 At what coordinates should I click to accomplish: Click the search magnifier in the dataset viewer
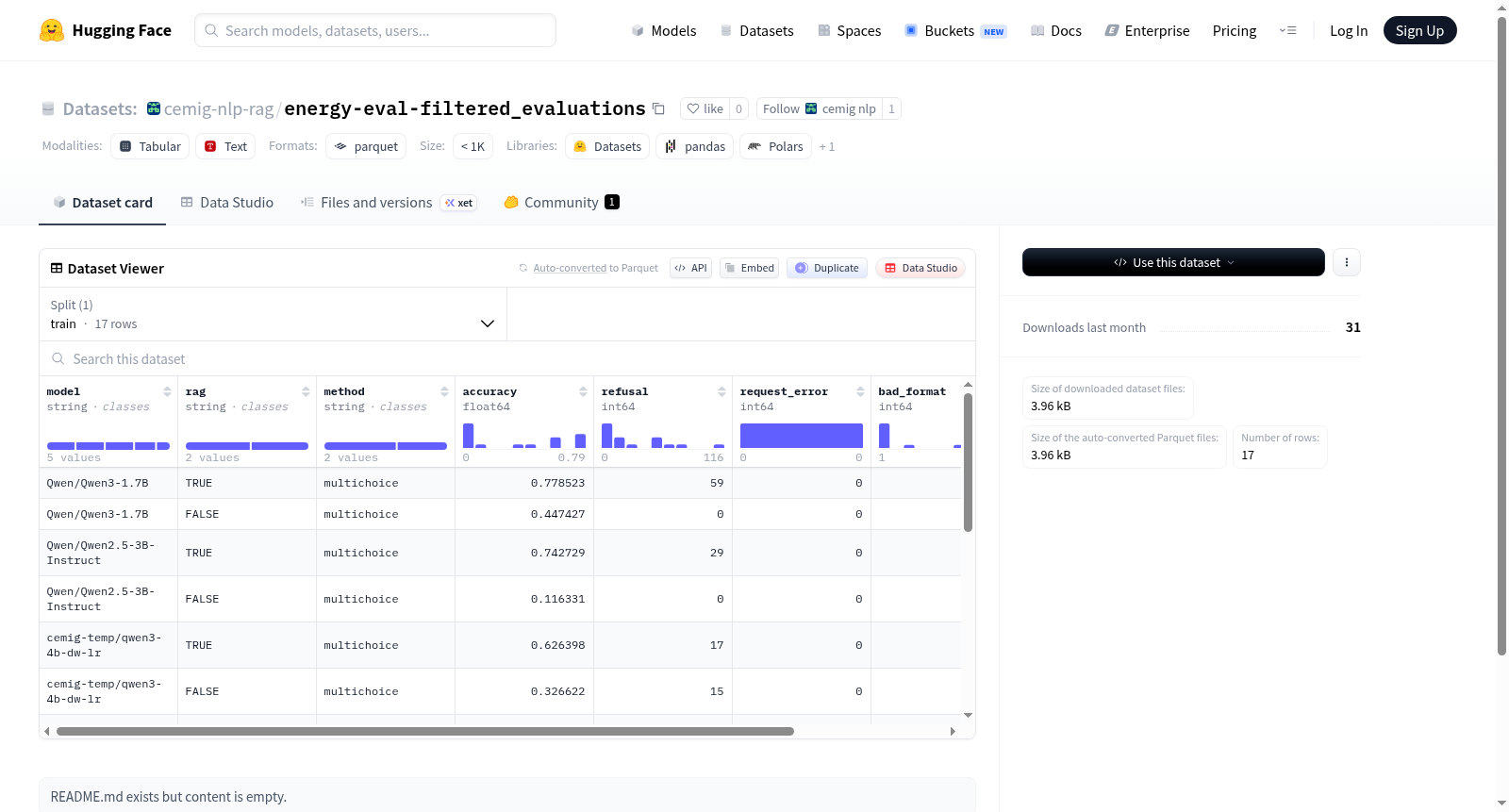point(58,358)
